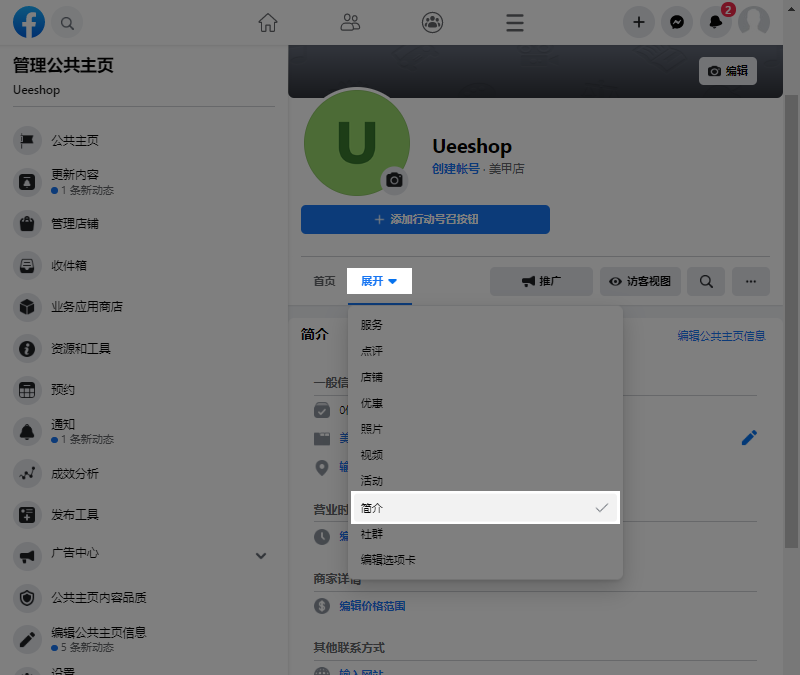
Task: Go to Home via house icon
Action: [267, 22]
